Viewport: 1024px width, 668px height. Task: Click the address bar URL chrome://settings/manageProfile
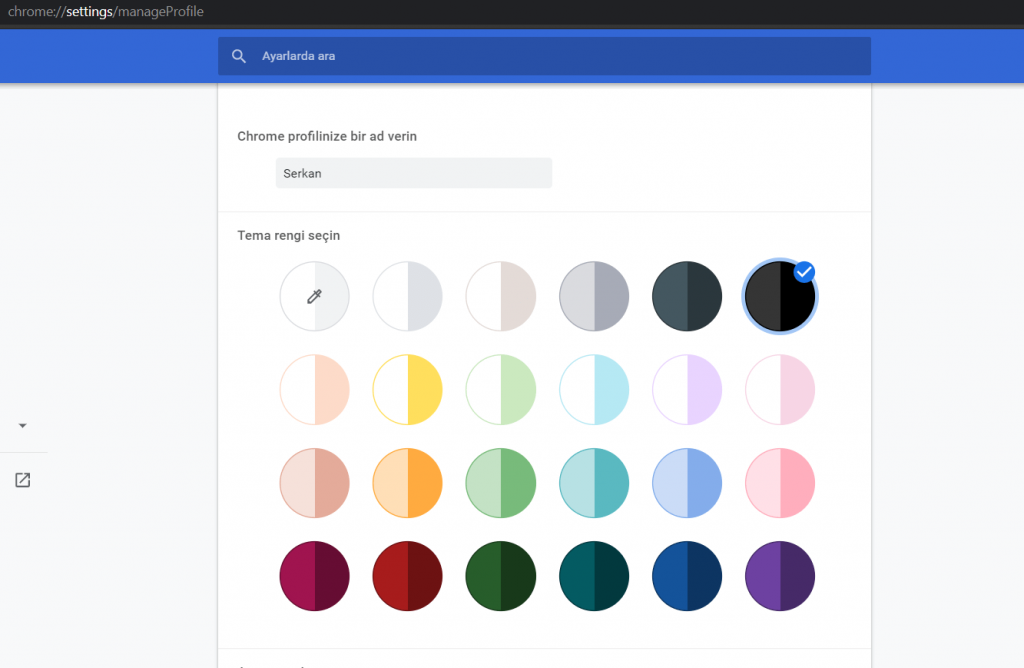tap(106, 12)
